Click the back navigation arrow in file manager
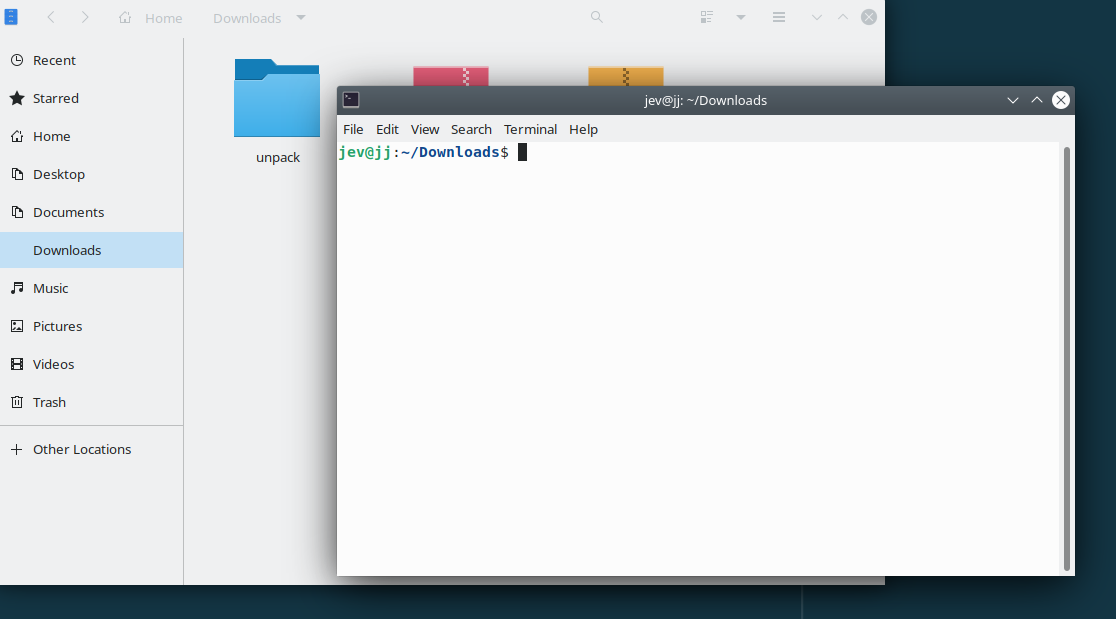The image size is (1116, 619). click(51, 17)
